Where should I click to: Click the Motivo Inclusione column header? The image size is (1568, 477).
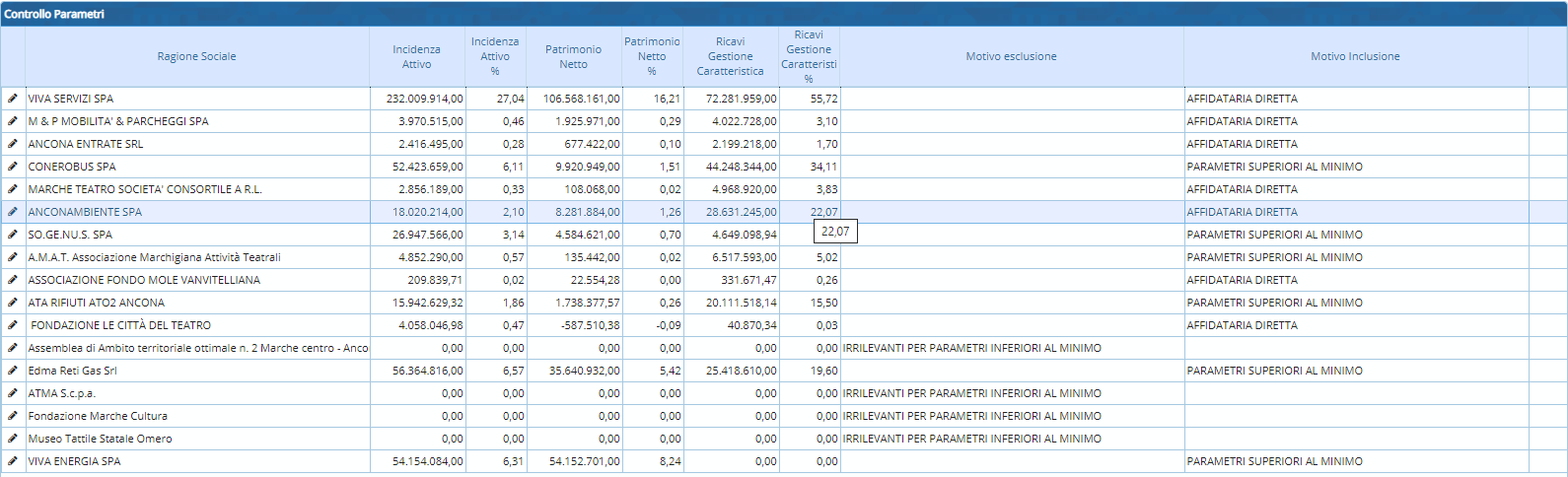(1355, 56)
